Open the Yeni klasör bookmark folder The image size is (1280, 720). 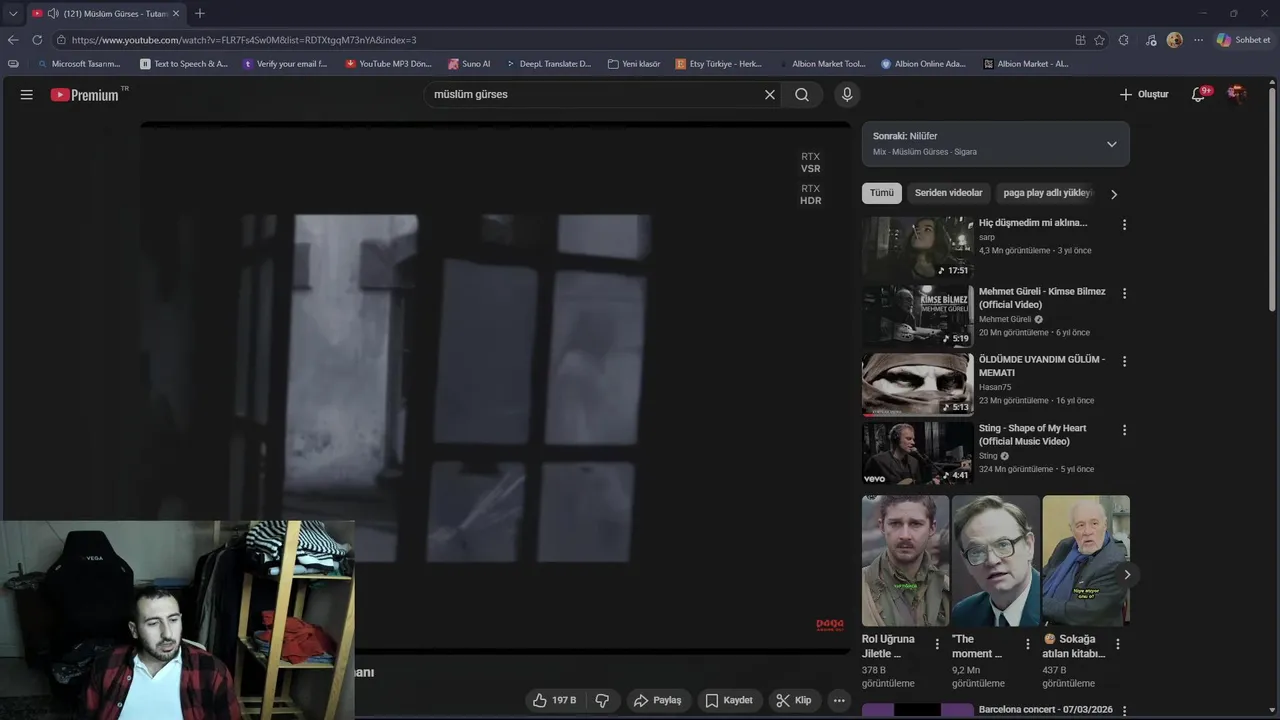coord(634,63)
